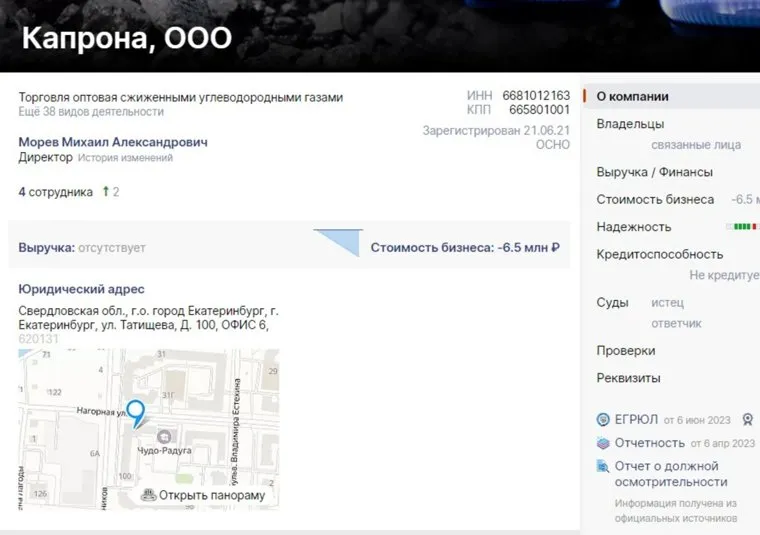Go to 'Владельцы' section
760x535 pixels.
pyautogui.click(x=630, y=124)
